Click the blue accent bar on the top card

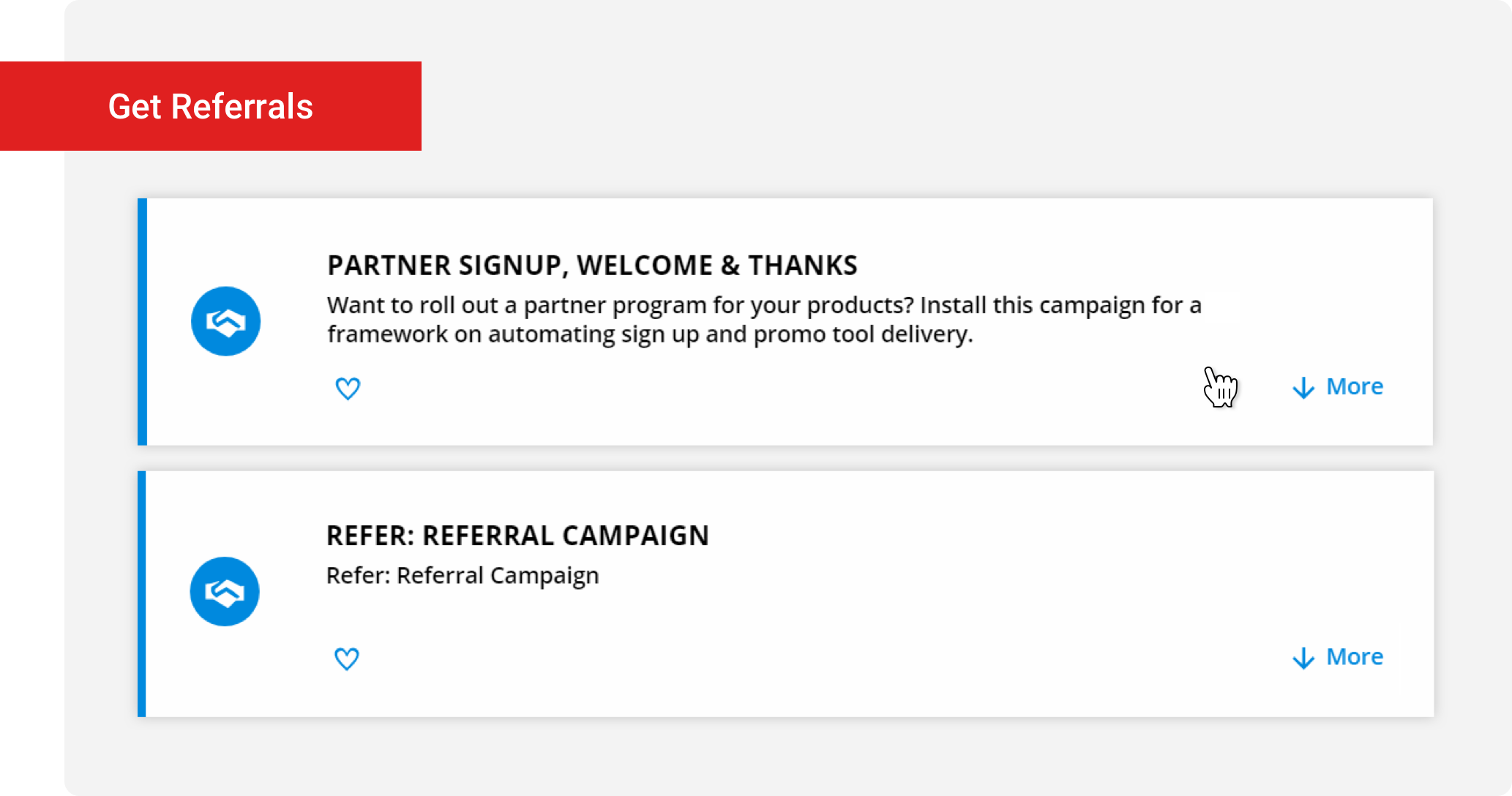click(141, 320)
